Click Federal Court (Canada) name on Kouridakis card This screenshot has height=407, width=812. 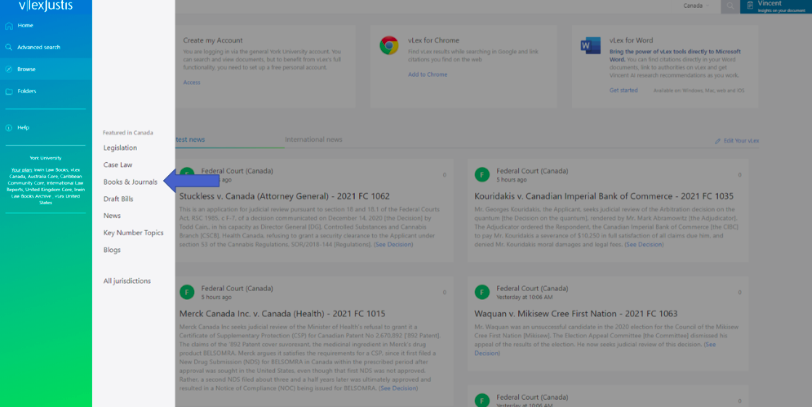[x=532, y=171]
